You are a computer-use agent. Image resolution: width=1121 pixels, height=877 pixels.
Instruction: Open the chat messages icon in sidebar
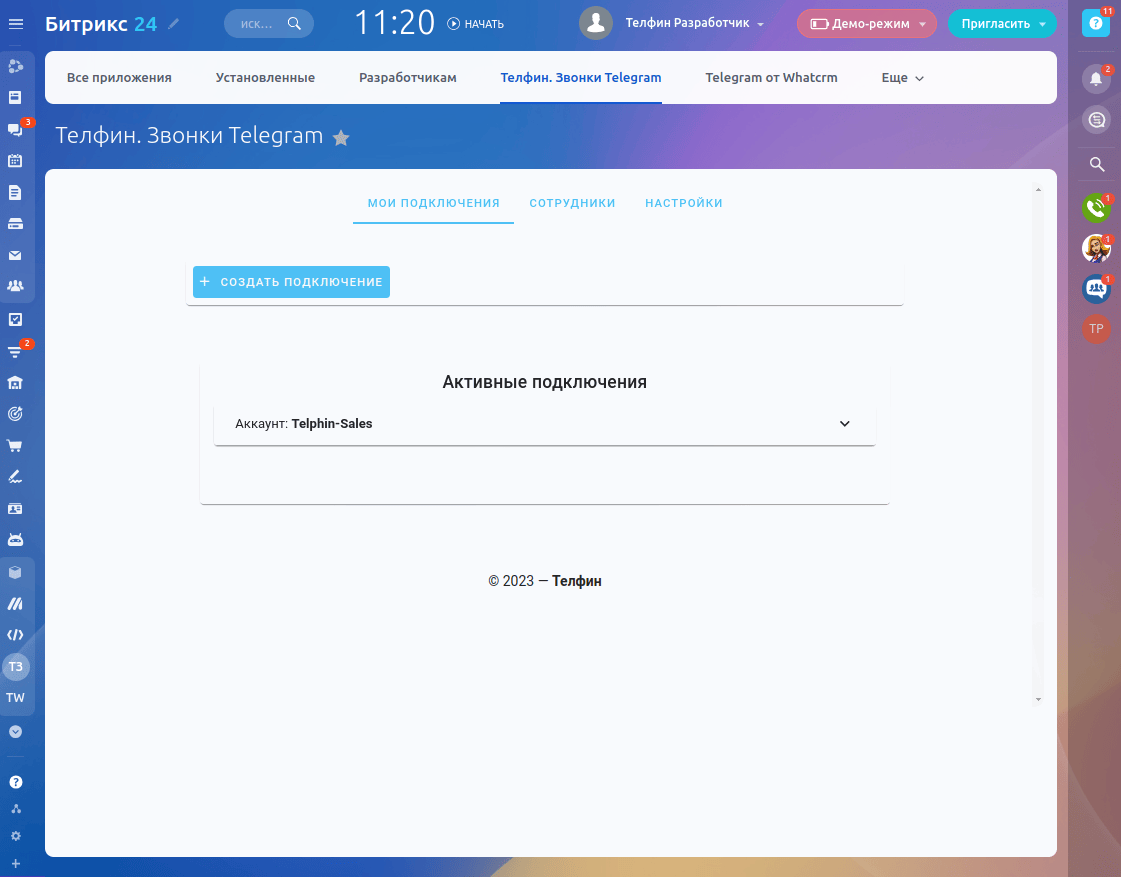(15, 129)
